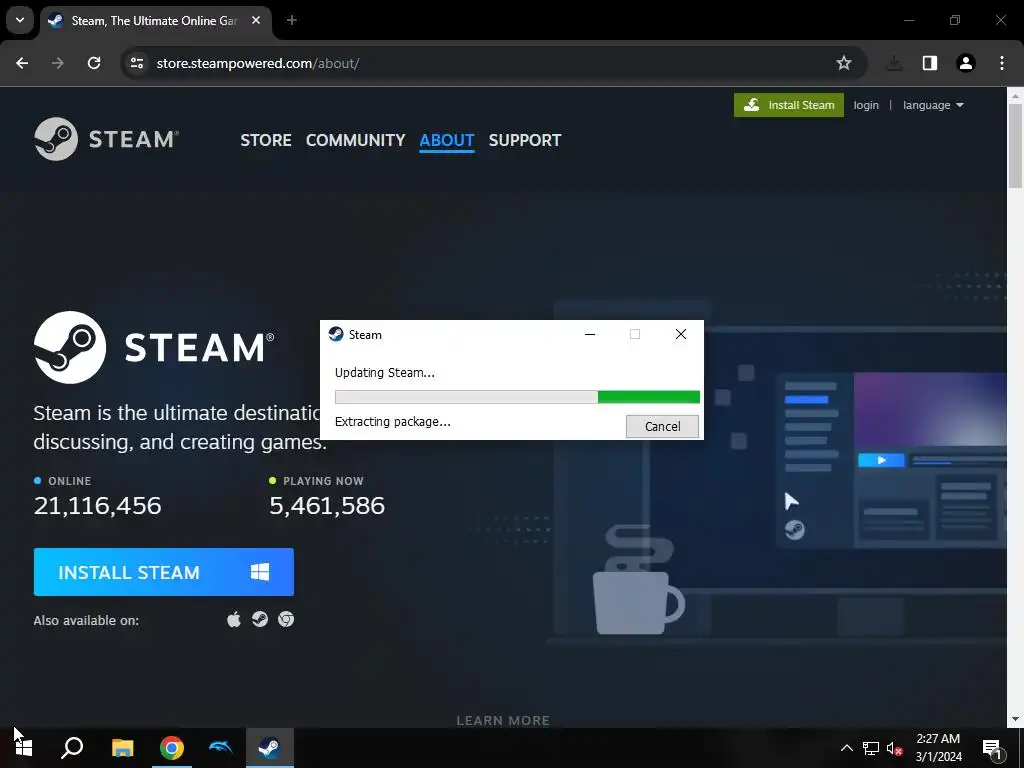Screen dimensions: 1024x768
Task: Show hidden system tray icons
Action: point(846,748)
